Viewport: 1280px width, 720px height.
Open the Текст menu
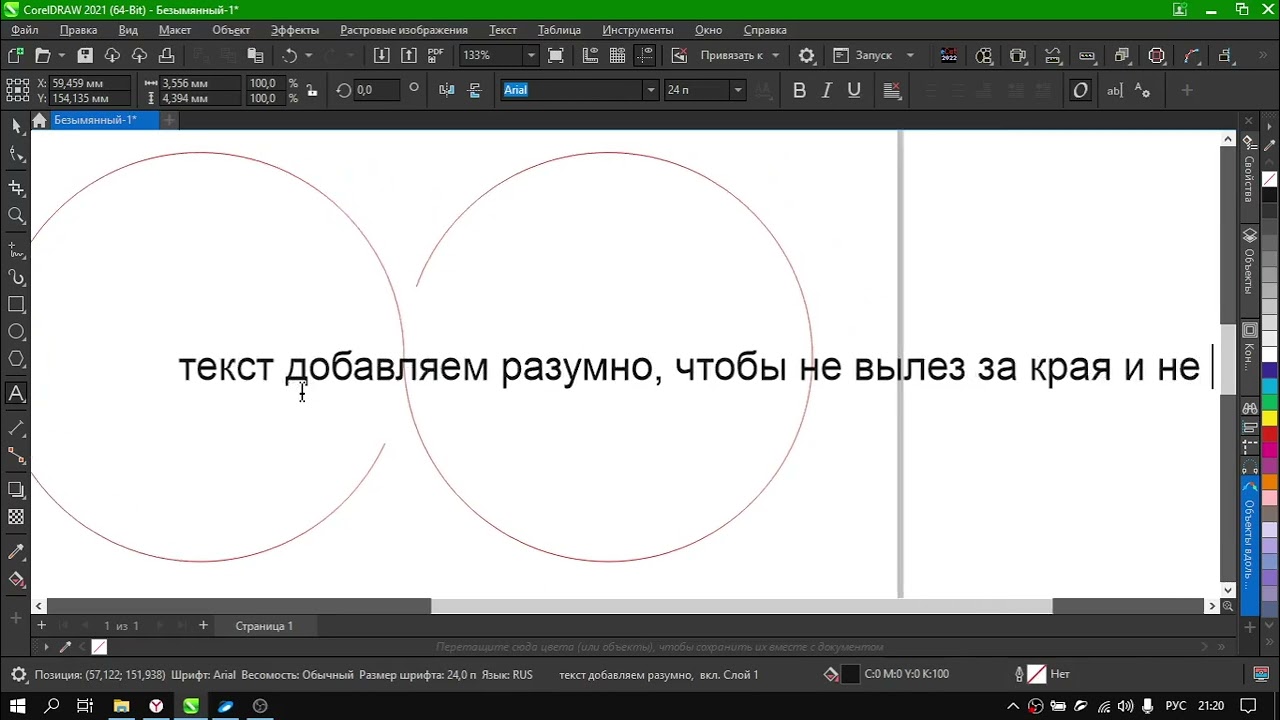click(503, 30)
